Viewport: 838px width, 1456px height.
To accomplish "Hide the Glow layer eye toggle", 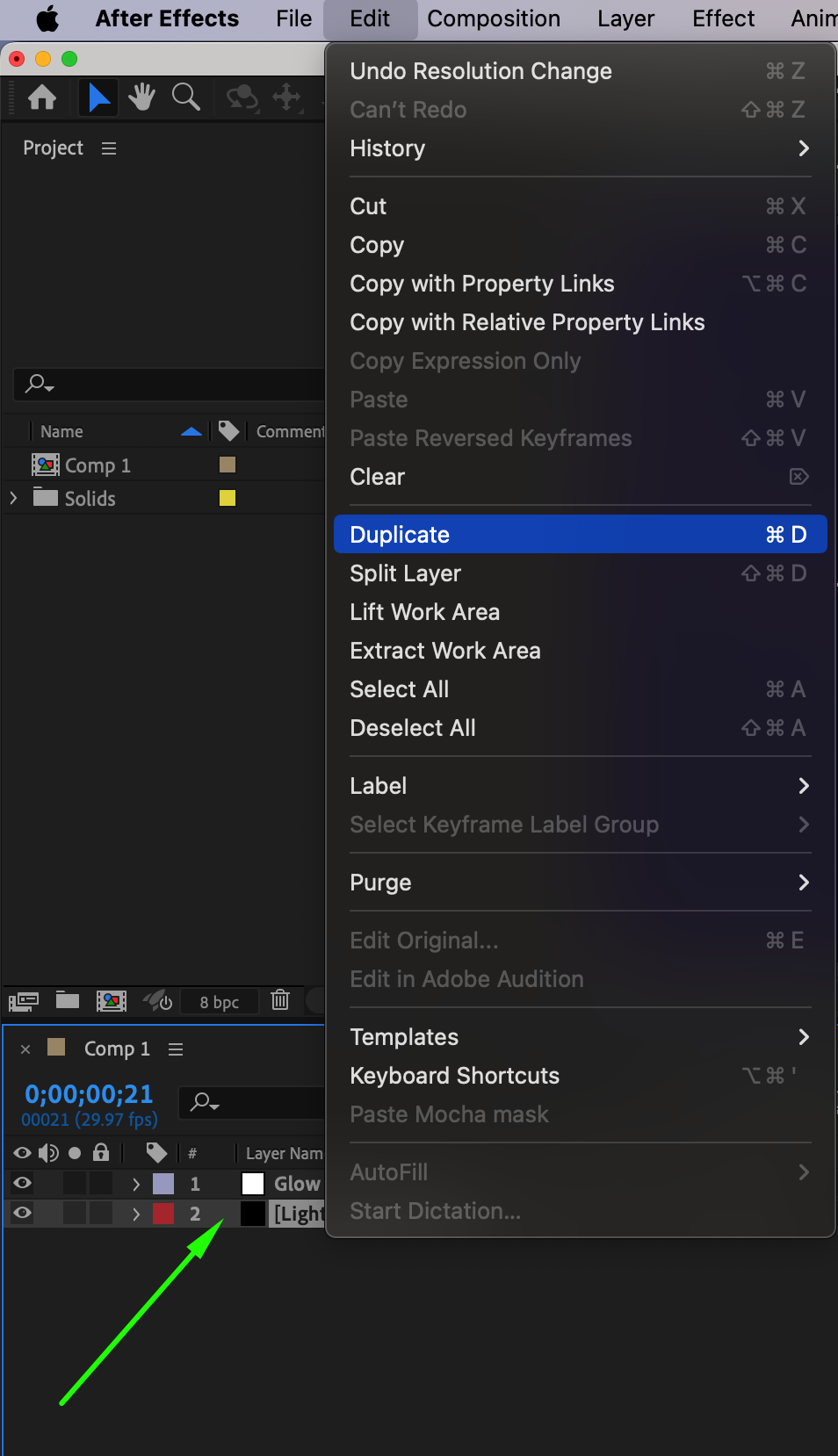I will pyautogui.click(x=23, y=1183).
